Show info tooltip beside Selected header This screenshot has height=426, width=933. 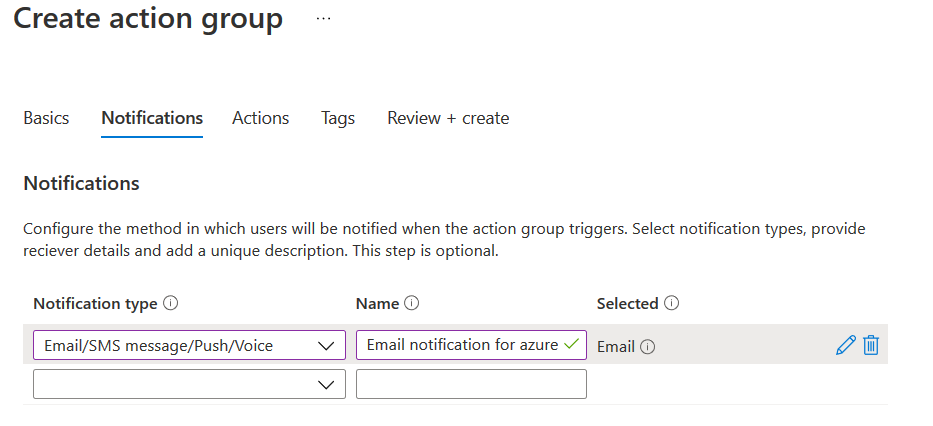pos(672,304)
